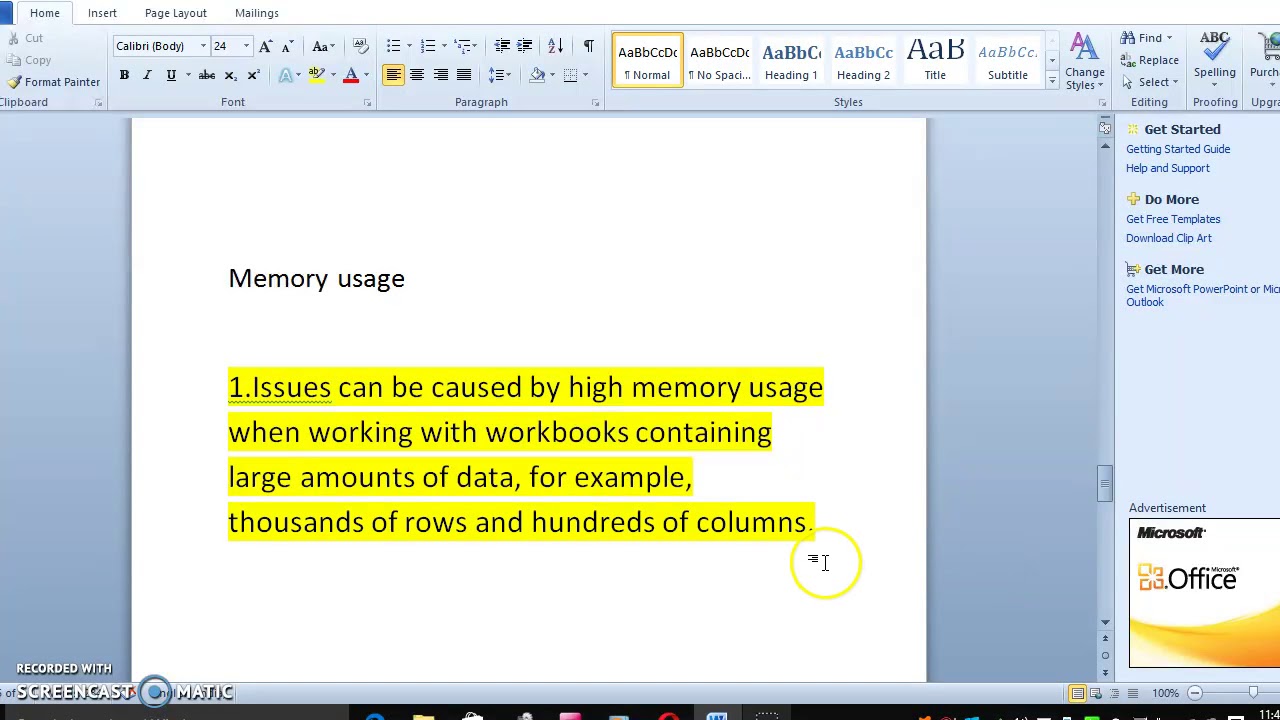Apply bullet list icon

coord(393,46)
